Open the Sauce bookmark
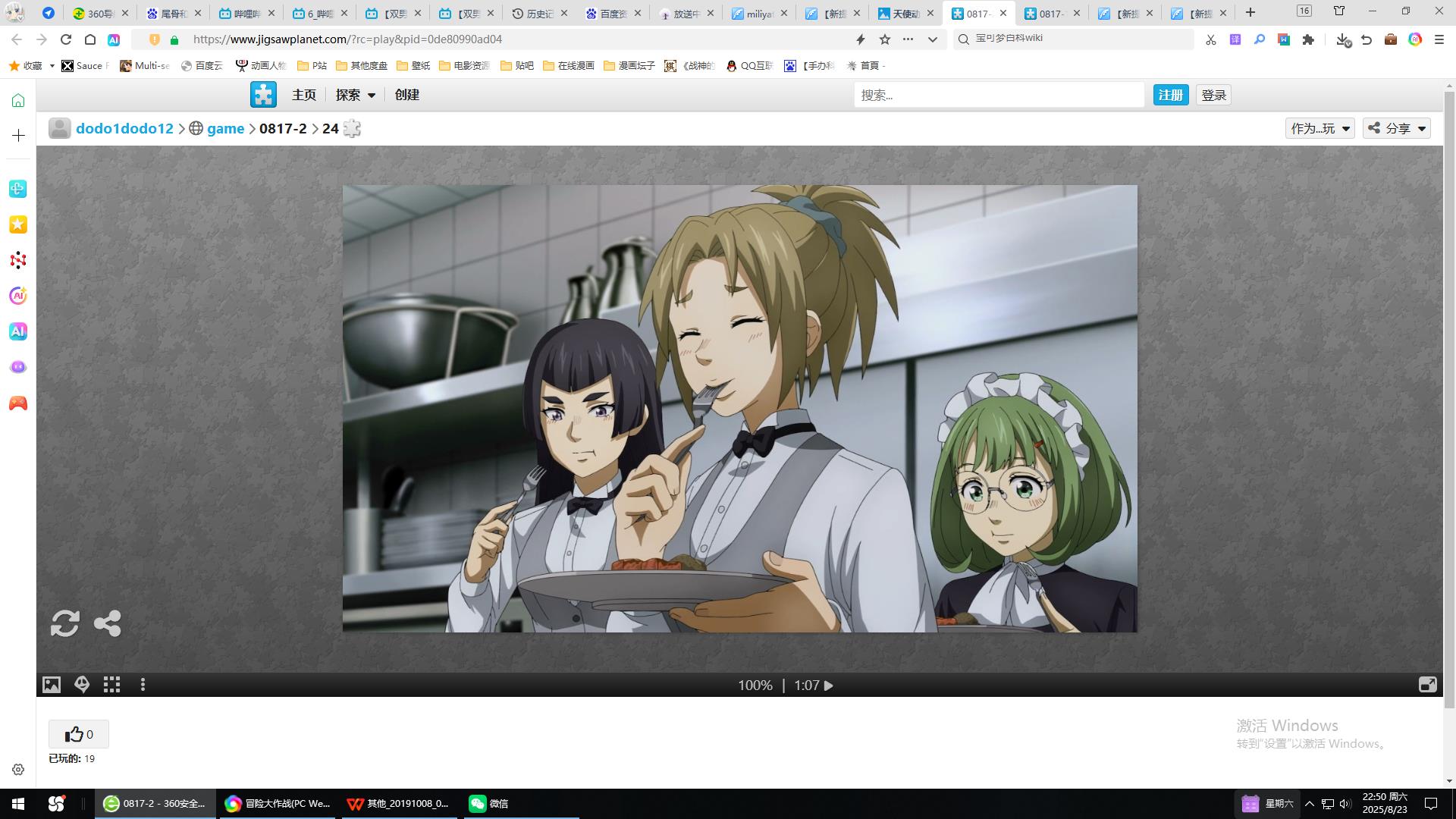The image size is (1456, 819). click(x=86, y=66)
